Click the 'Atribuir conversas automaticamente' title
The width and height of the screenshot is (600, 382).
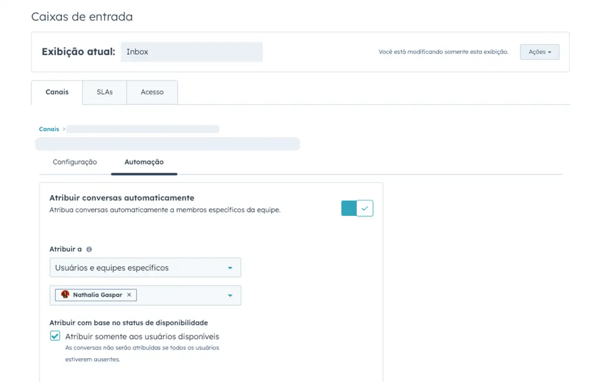pos(122,198)
